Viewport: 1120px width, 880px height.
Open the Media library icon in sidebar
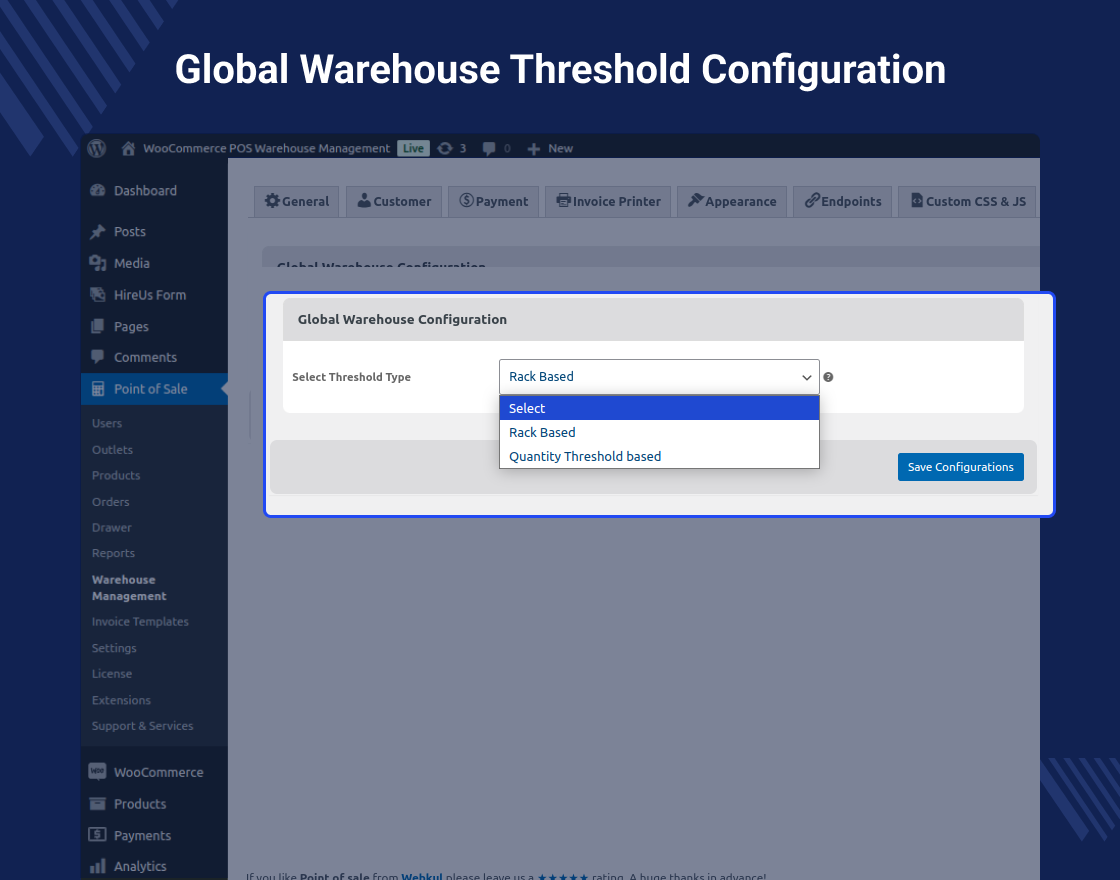tap(98, 263)
